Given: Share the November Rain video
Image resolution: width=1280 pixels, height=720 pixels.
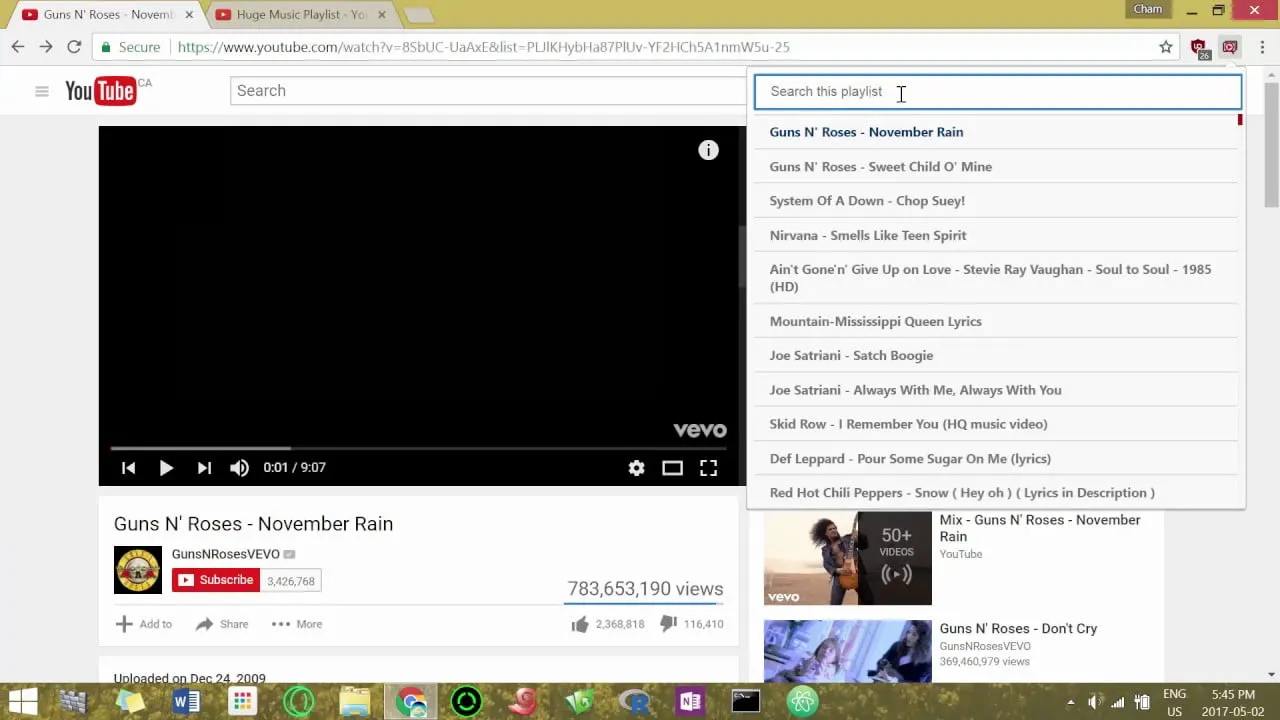Looking at the screenshot, I should [220, 624].
